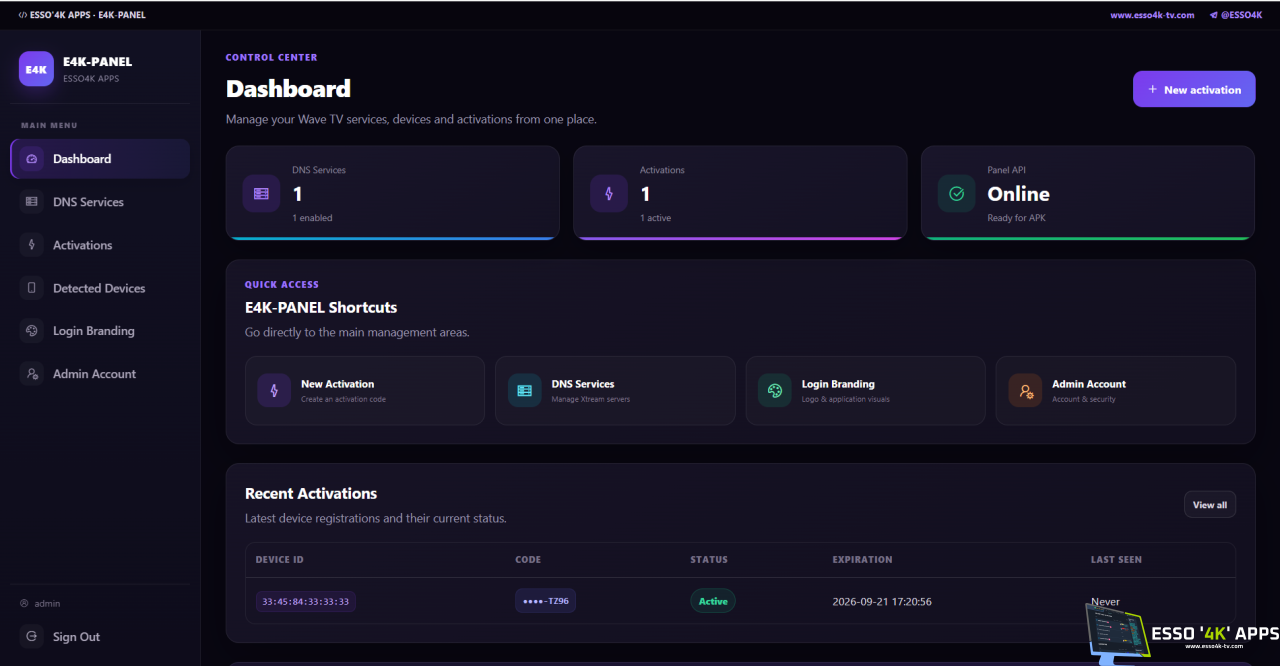Image resolution: width=1280 pixels, height=666 pixels.
Task: Click the Panel API Online card
Action: pos(1088,193)
